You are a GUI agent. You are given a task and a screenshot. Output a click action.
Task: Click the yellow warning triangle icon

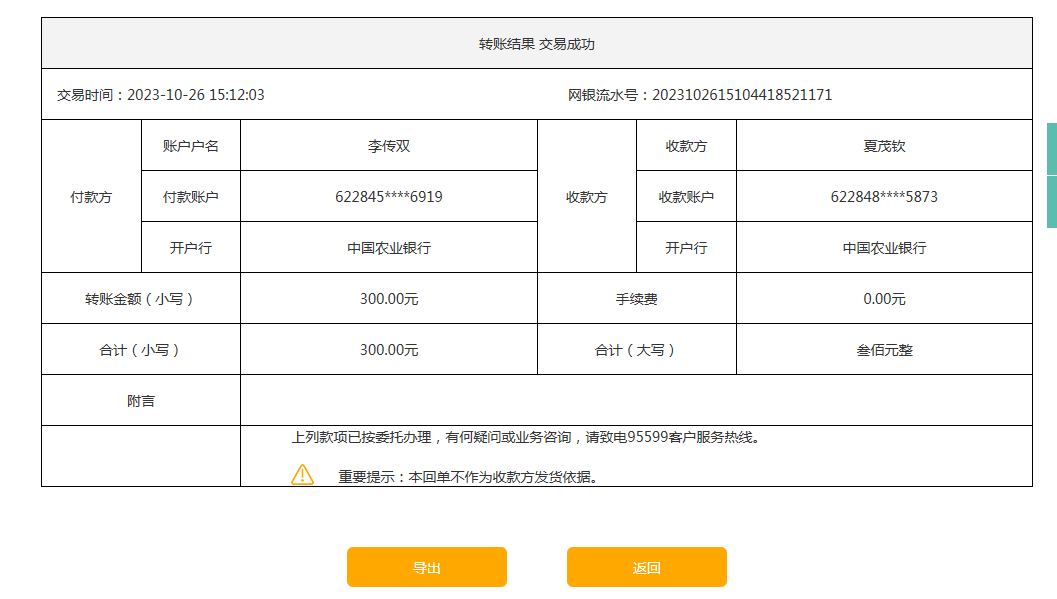(x=302, y=475)
